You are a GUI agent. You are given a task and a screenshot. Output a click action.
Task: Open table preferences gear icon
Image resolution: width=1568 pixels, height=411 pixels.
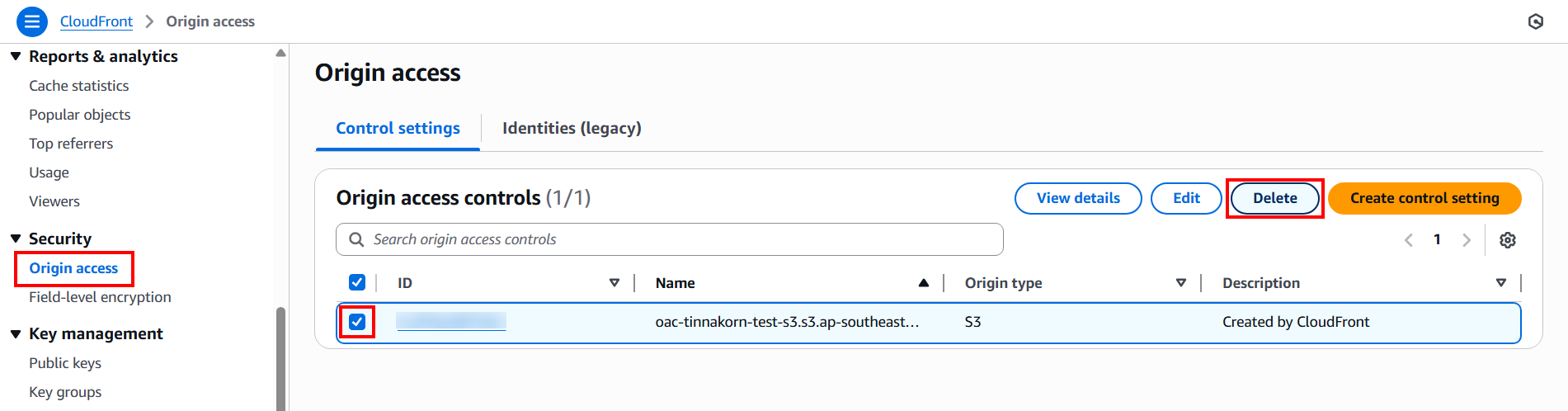[x=1507, y=240]
